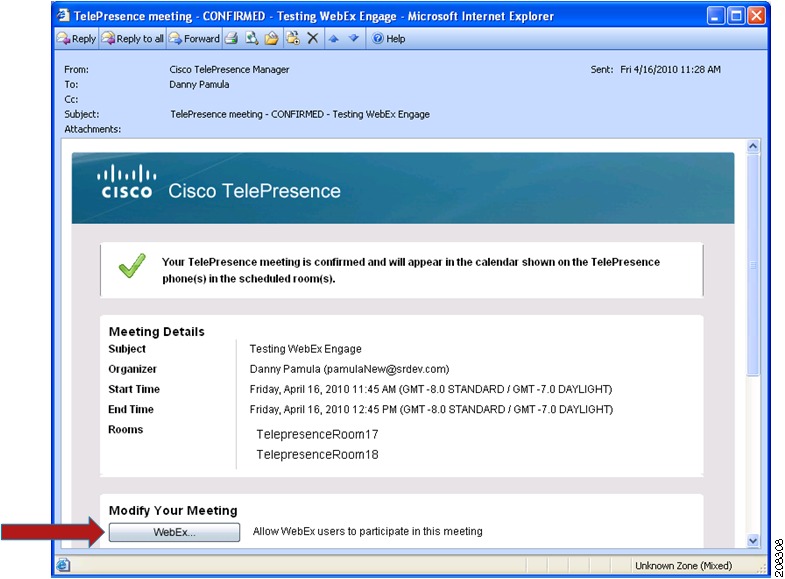Click subject value Testing WebEx Engage

pyautogui.click(x=305, y=349)
